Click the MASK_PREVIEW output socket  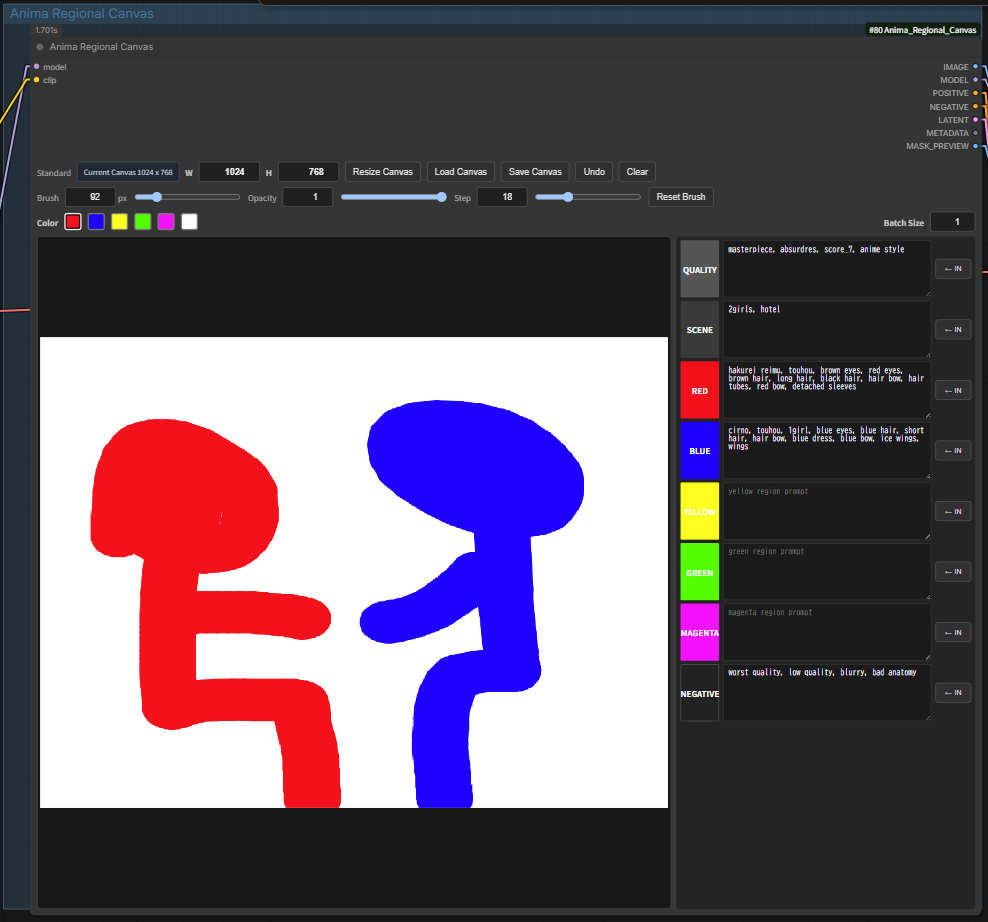click(x=975, y=146)
